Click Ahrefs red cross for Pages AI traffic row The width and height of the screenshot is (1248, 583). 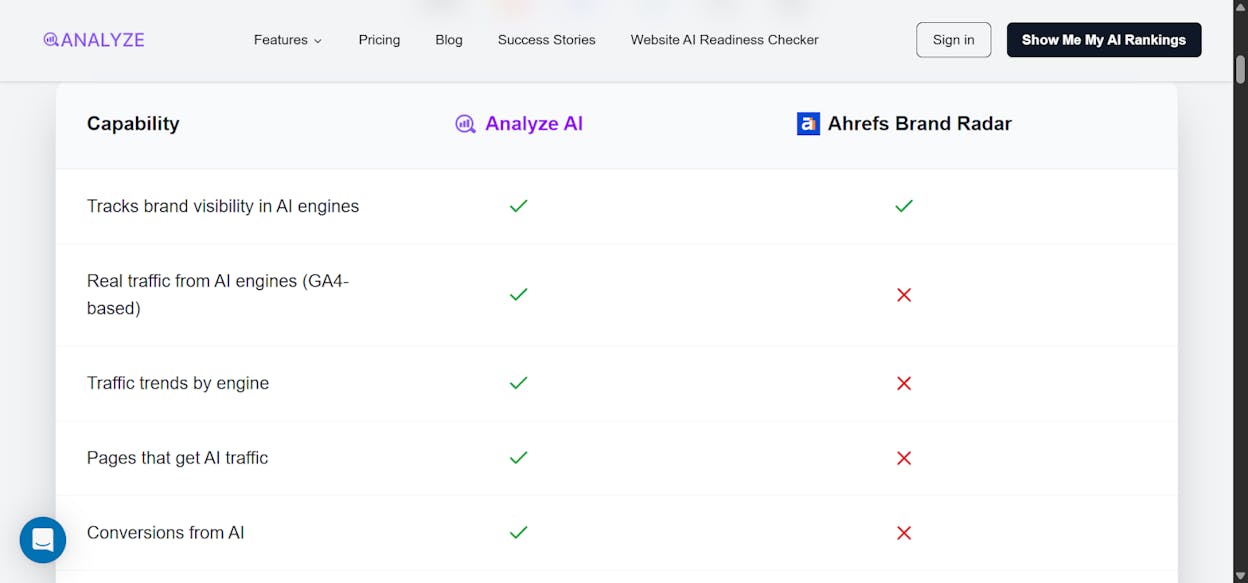904,458
